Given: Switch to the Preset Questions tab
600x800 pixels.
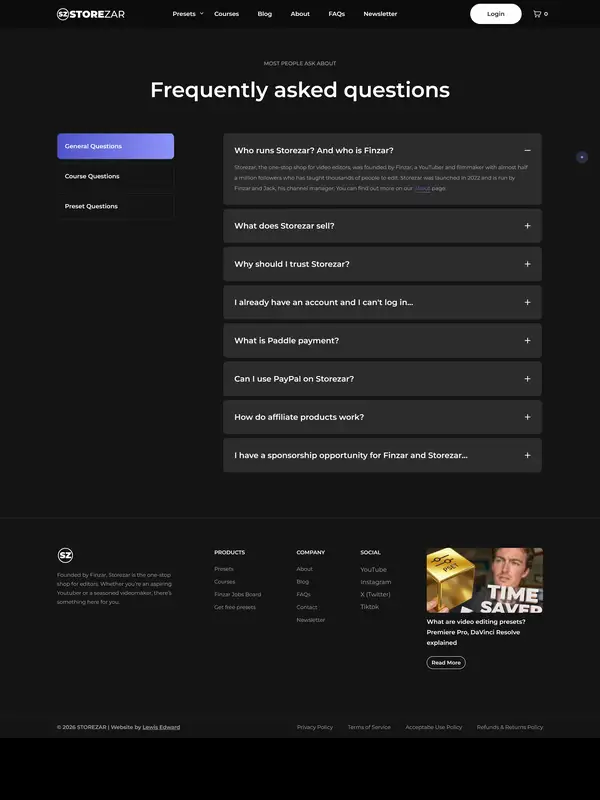Looking at the screenshot, I should tap(115, 206).
